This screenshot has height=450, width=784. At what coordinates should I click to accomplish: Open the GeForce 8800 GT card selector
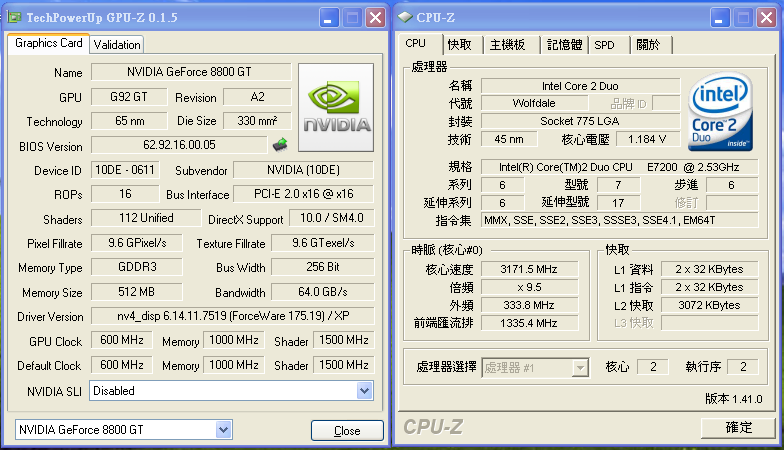tap(224, 430)
